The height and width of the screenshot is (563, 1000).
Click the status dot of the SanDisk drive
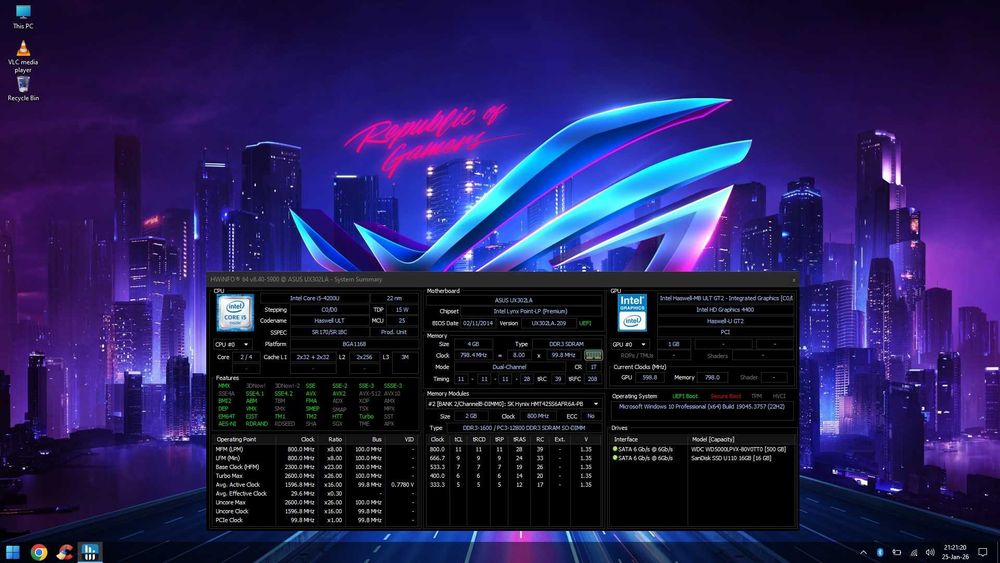(615, 458)
